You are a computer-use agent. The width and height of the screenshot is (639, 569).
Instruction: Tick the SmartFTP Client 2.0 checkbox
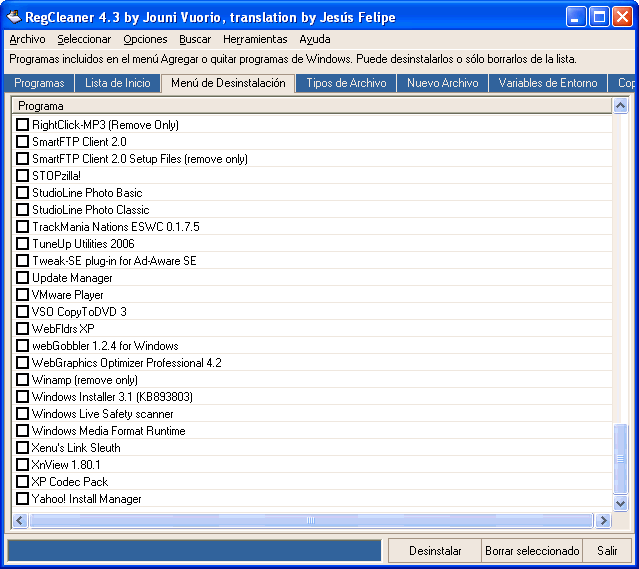click(x=22, y=141)
